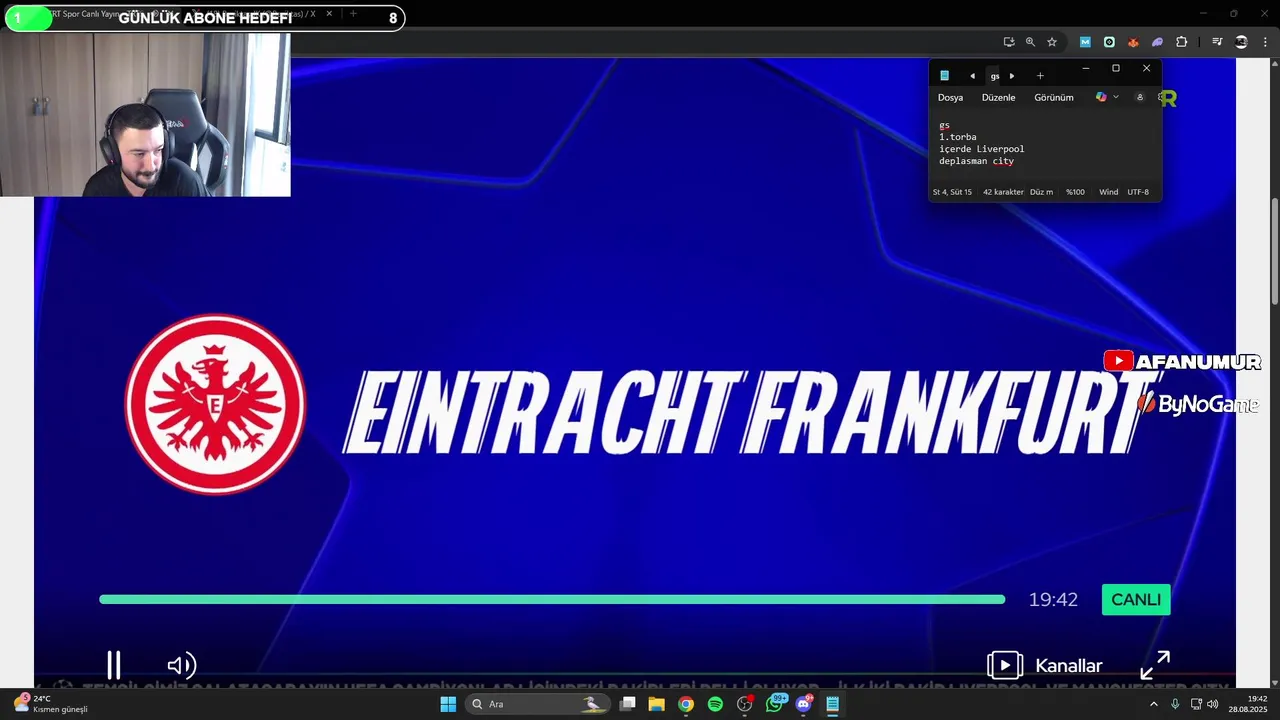Viewport: 1280px width, 720px height.
Task: Open the Chrome Extensions puzzle menu
Action: pyautogui.click(x=1182, y=42)
